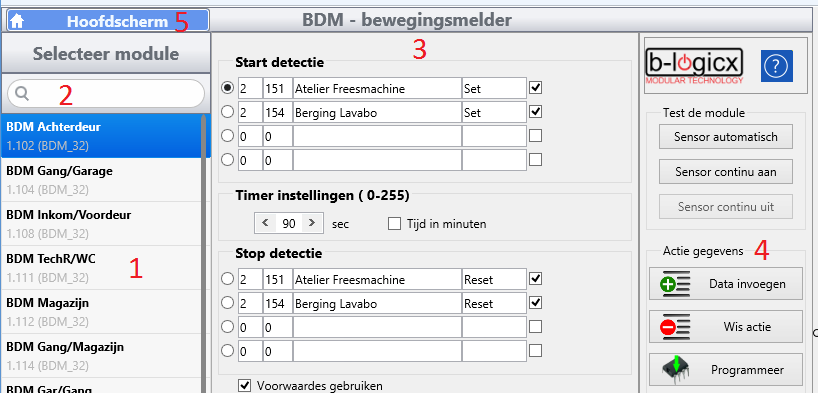
Task: Click the b-logicx logo
Action: click(694, 66)
